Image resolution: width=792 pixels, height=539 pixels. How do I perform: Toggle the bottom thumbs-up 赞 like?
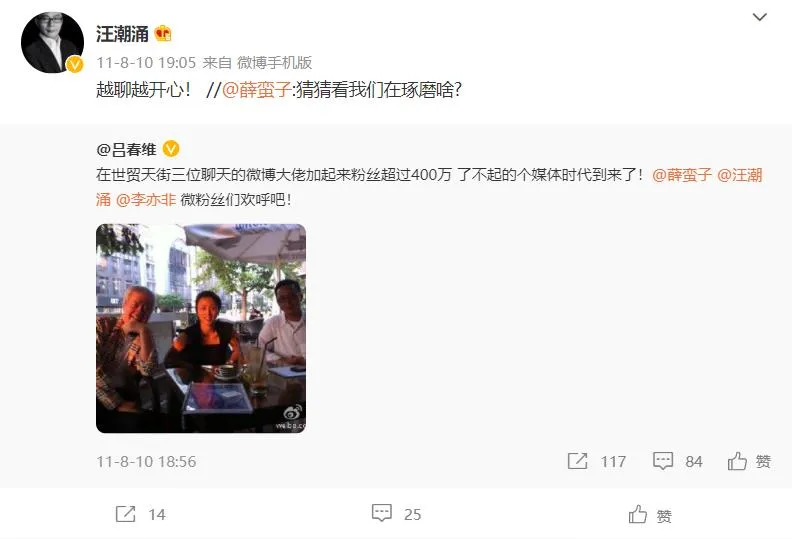click(x=650, y=515)
